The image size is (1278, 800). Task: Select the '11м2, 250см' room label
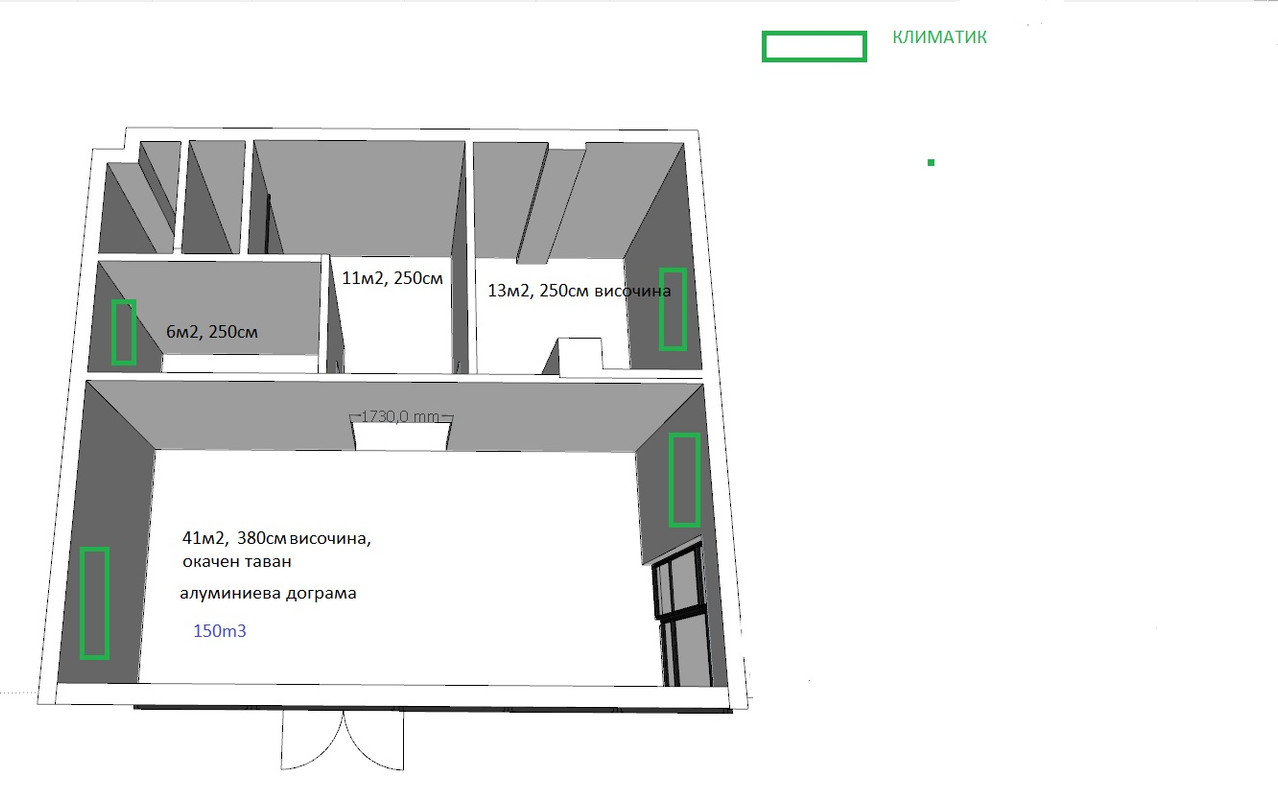click(392, 279)
